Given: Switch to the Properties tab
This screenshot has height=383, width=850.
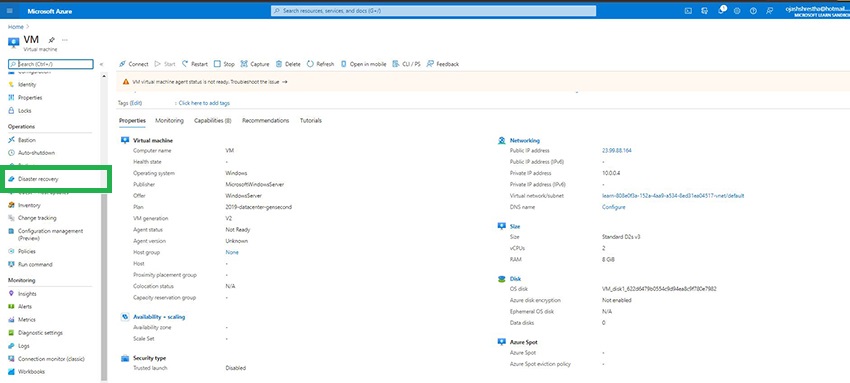Looking at the screenshot, I should [x=132, y=120].
